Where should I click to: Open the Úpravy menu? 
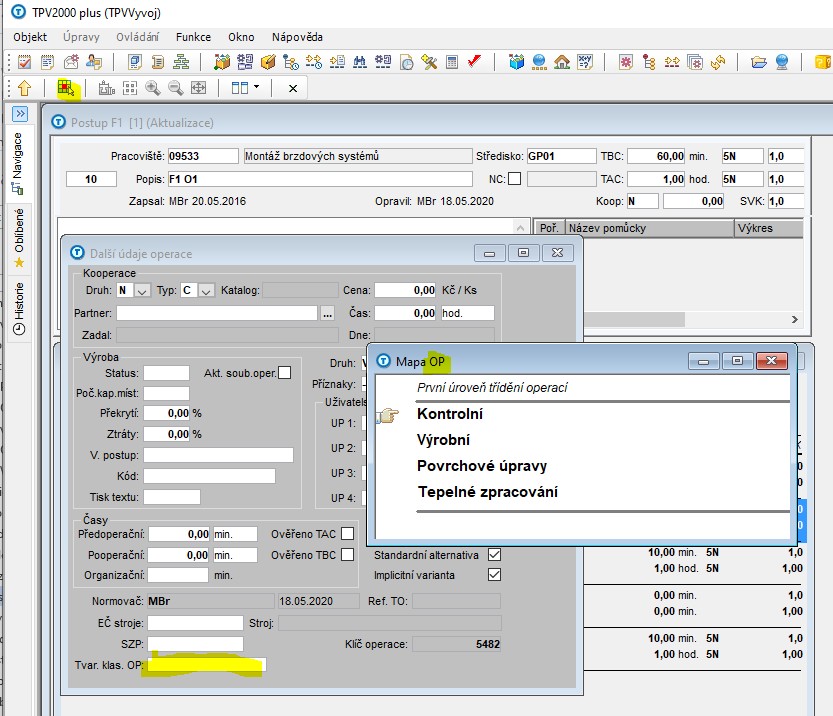pyautogui.click(x=81, y=37)
